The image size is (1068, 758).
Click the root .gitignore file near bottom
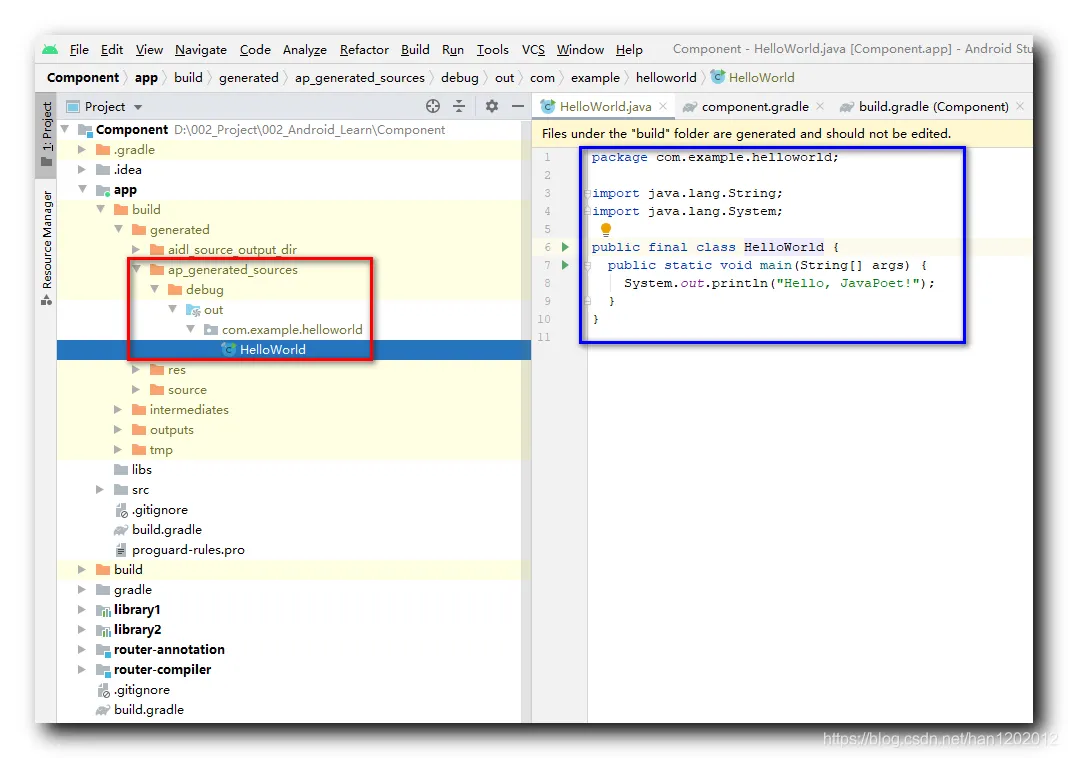pyautogui.click(x=142, y=690)
